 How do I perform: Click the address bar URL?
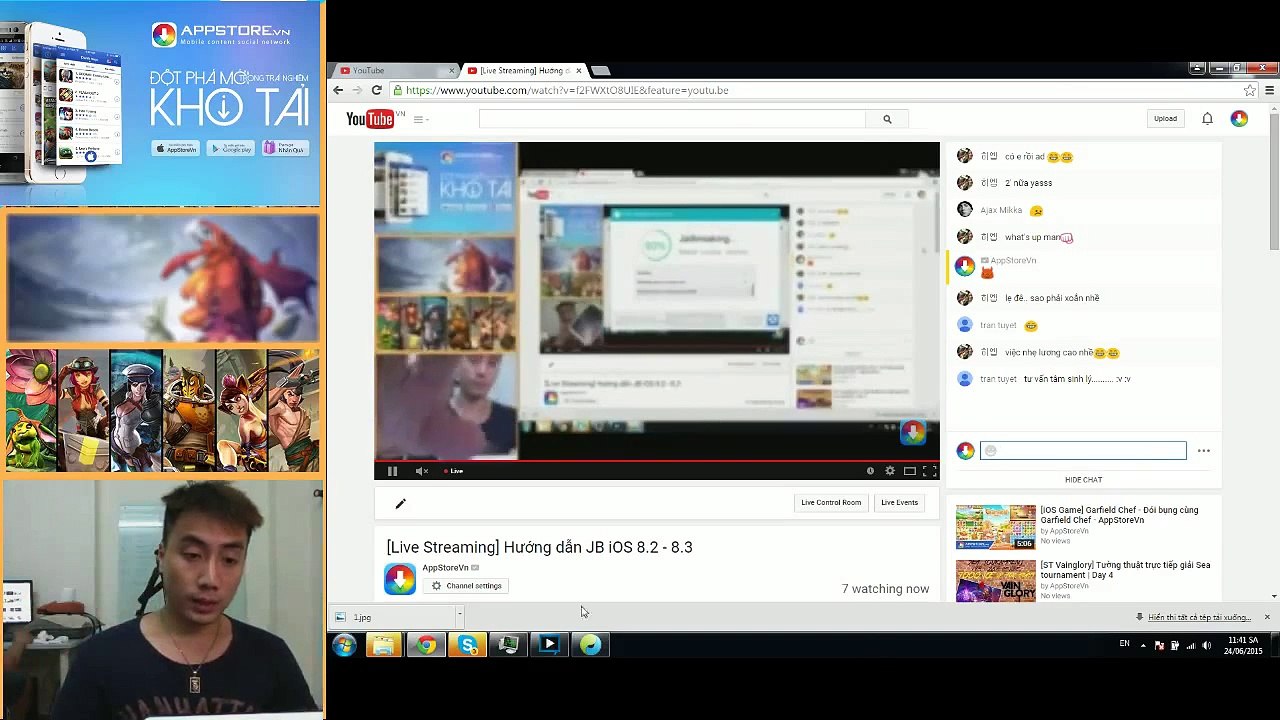coord(567,90)
